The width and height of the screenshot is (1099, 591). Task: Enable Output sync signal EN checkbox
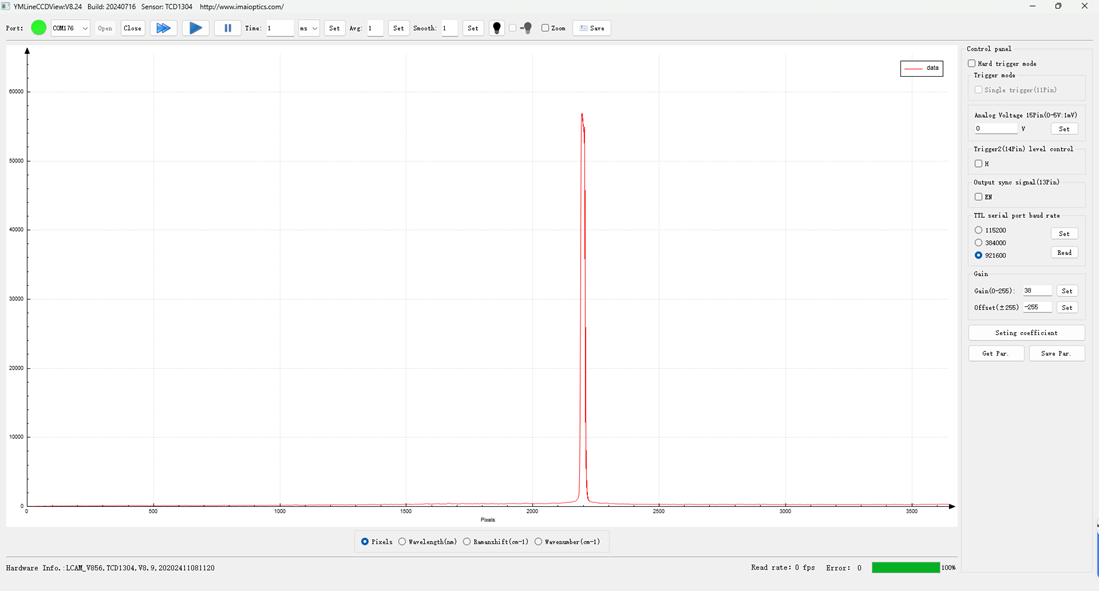[978, 197]
